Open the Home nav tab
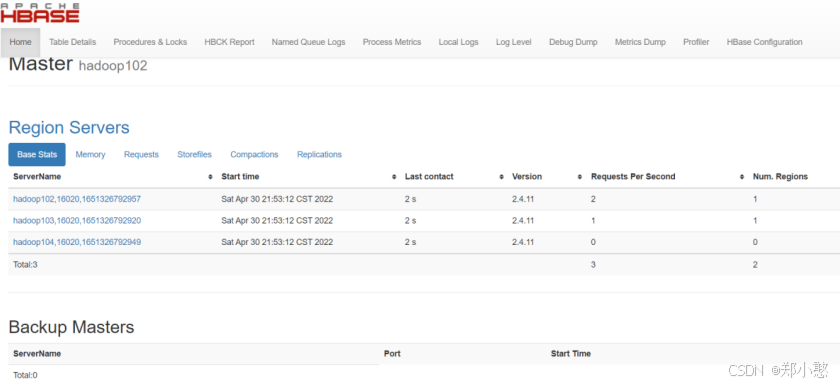840x386 pixels. [20, 42]
